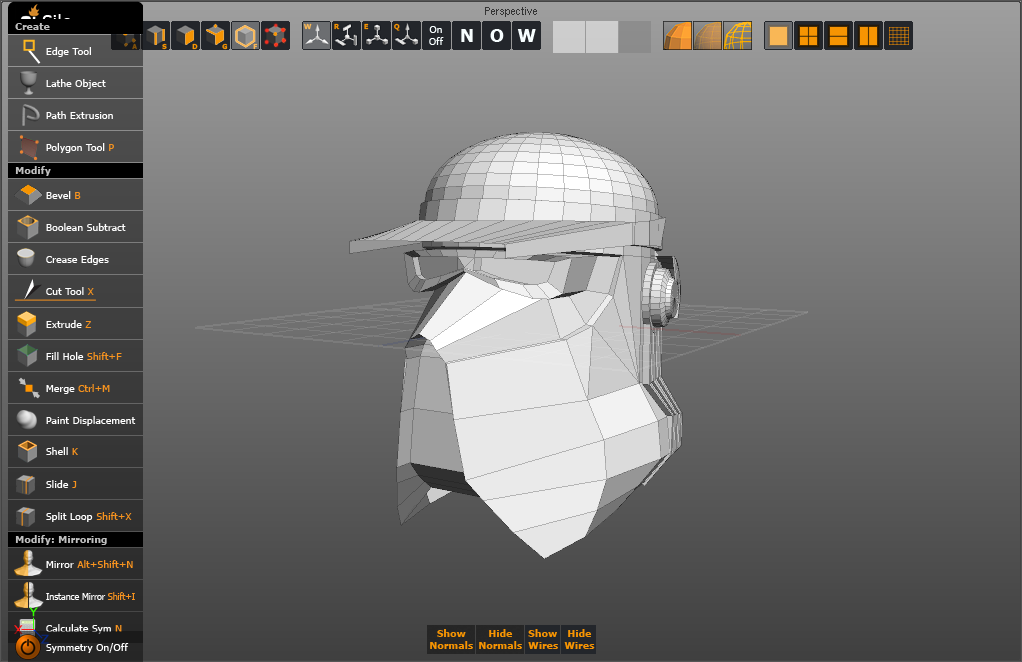Switch to edge selection mode (S)
The image size is (1022, 662).
tap(156, 36)
